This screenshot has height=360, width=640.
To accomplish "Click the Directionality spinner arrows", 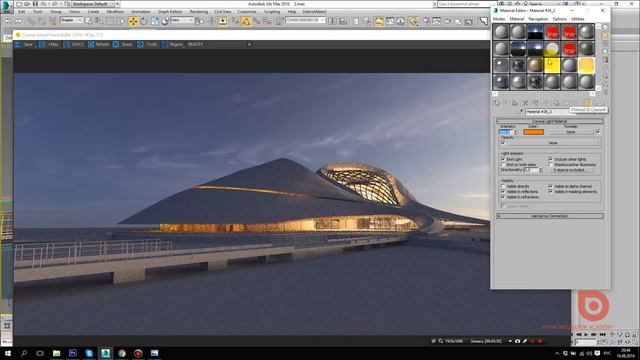I will (541, 170).
